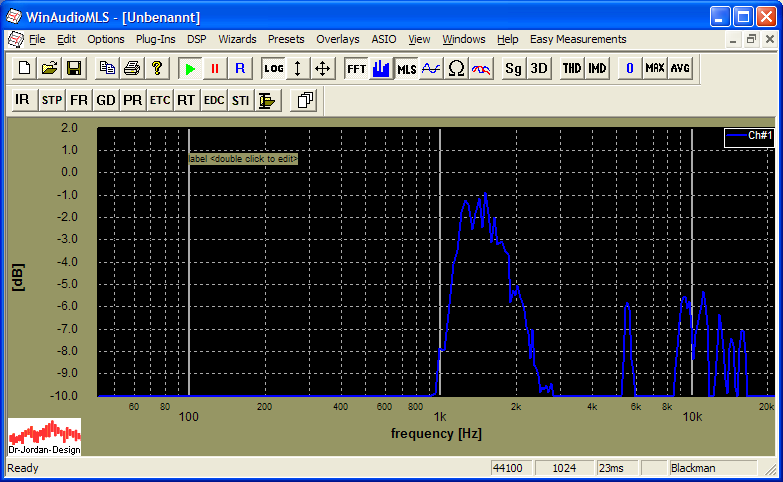The width and height of the screenshot is (783, 482).
Task: Click the yellow label text on graph
Action: (x=243, y=158)
